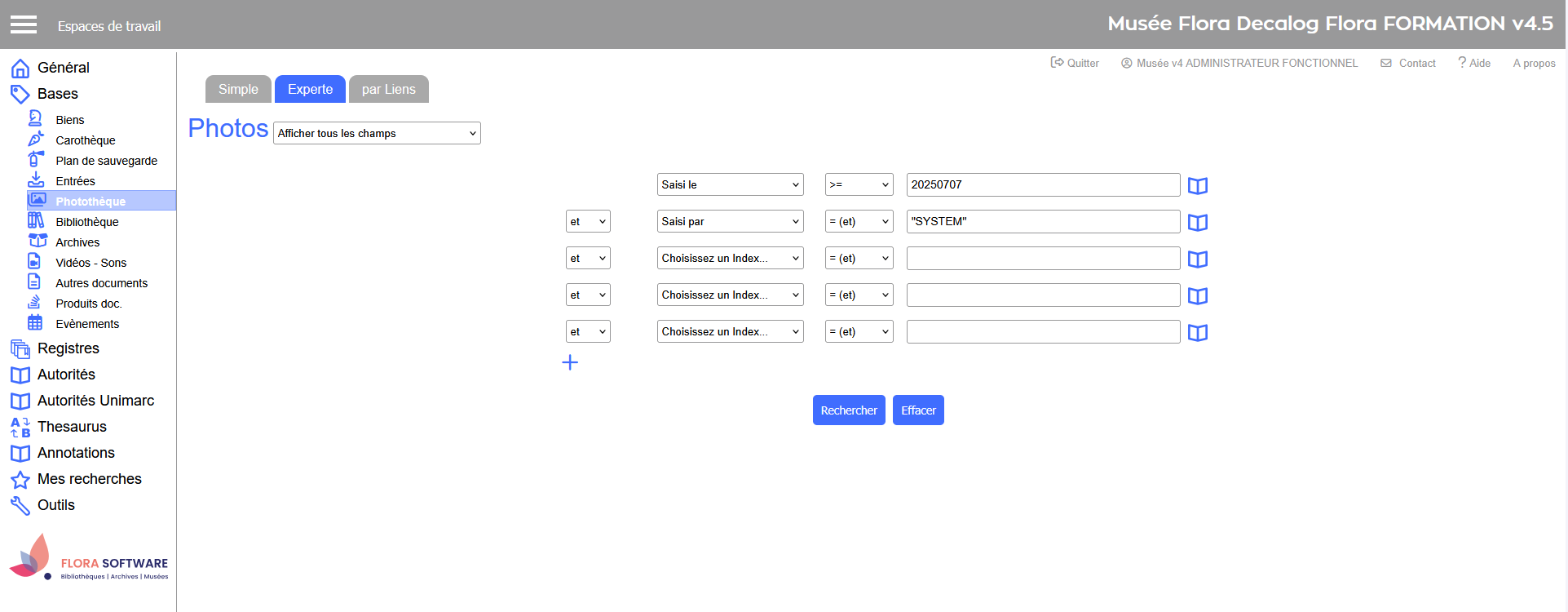Open the 'Saisi le' index dropdown
The width and height of the screenshot is (1568, 612).
(730, 184)
